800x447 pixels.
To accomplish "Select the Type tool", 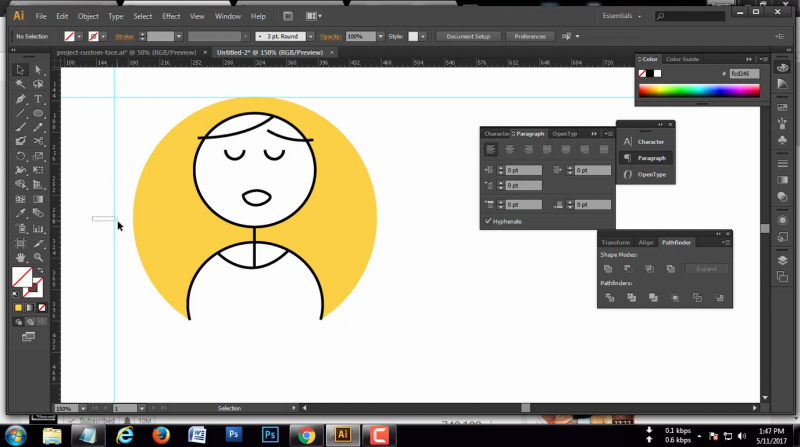I will tap(38, 99).
